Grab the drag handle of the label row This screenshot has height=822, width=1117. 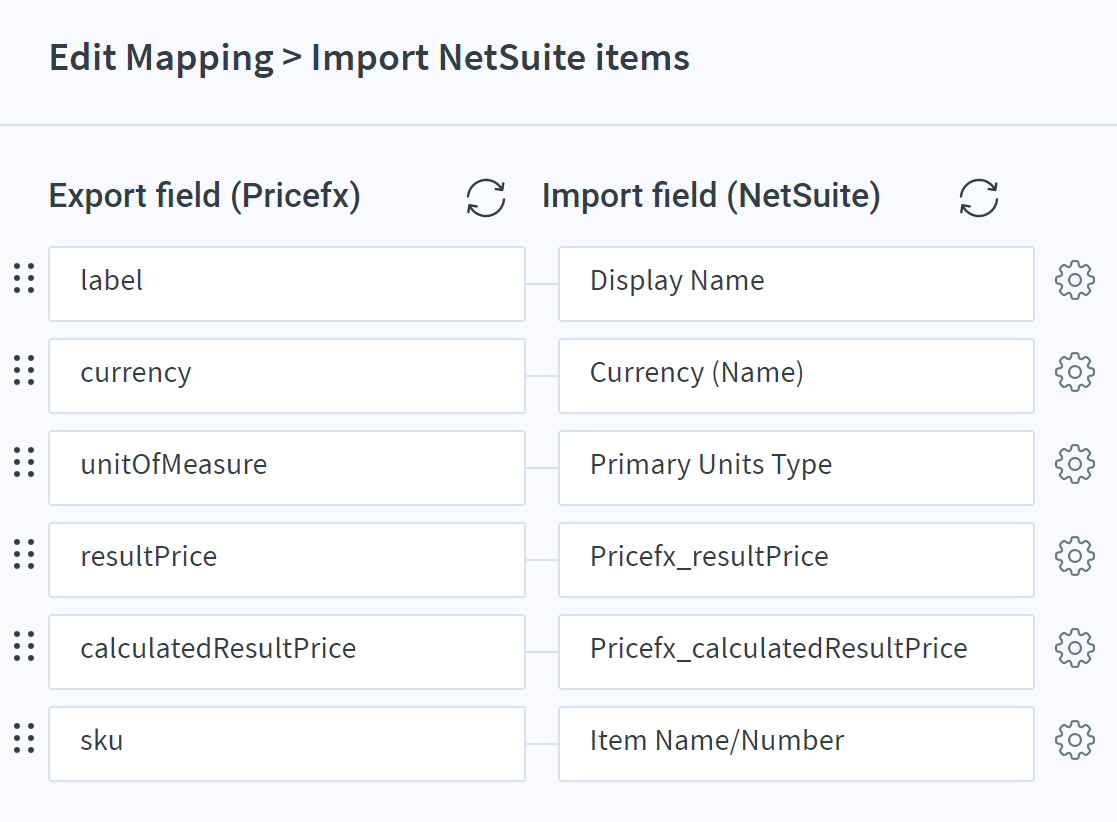click(24, 279)
